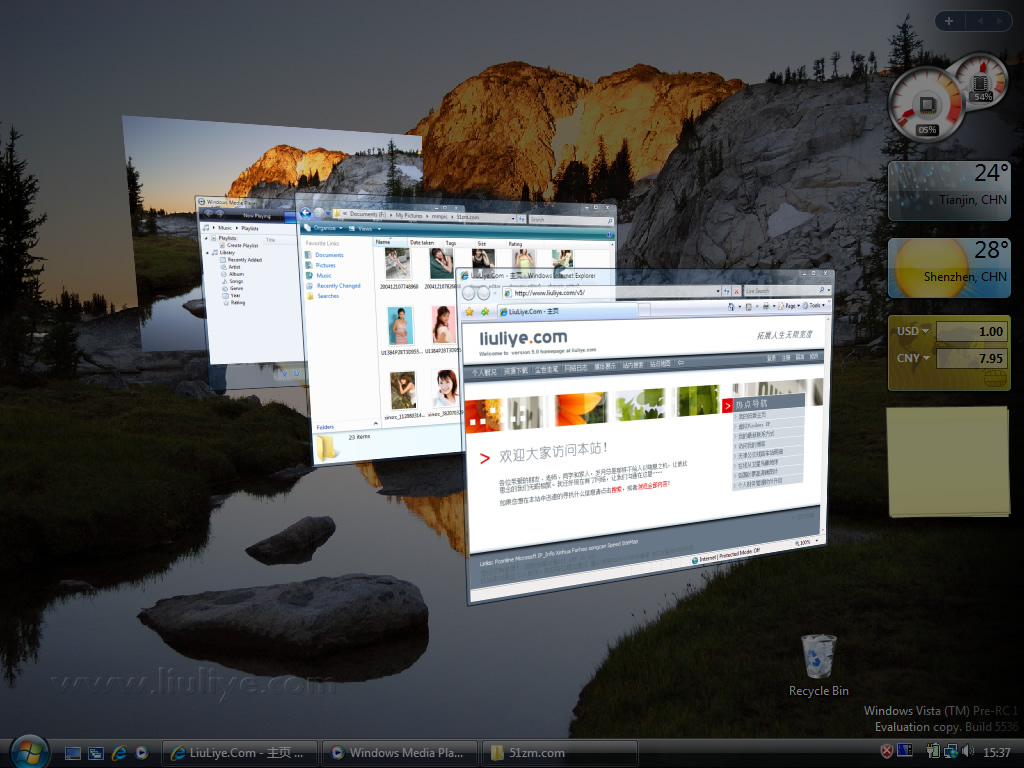The image size is (1024, 768).
Task: Launch Internet Explorer from Quick Launch
Action: [x=119, y=753]
